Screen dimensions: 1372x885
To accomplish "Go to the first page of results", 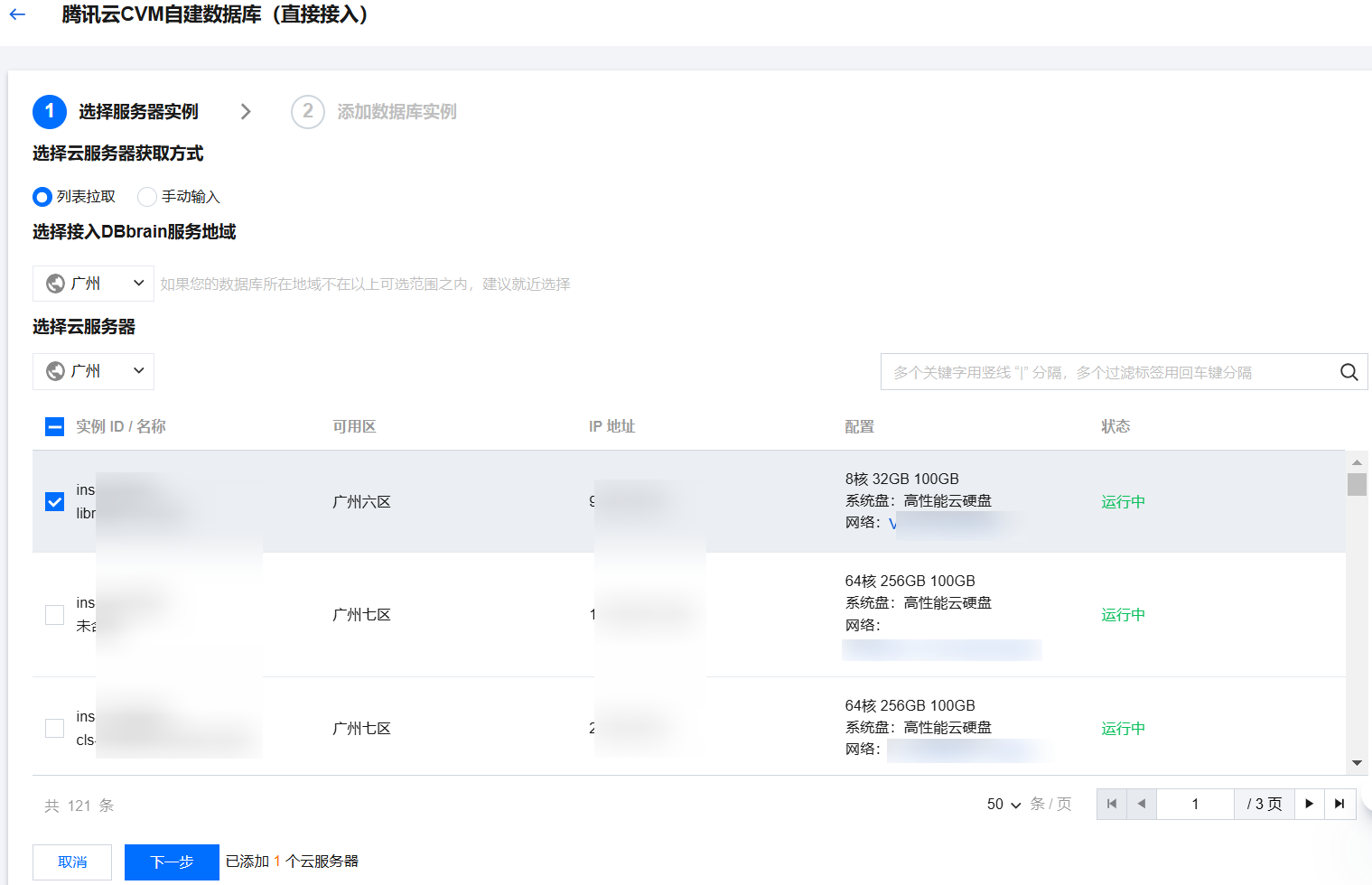I will pyautogui.click(x=1112, y=804).
